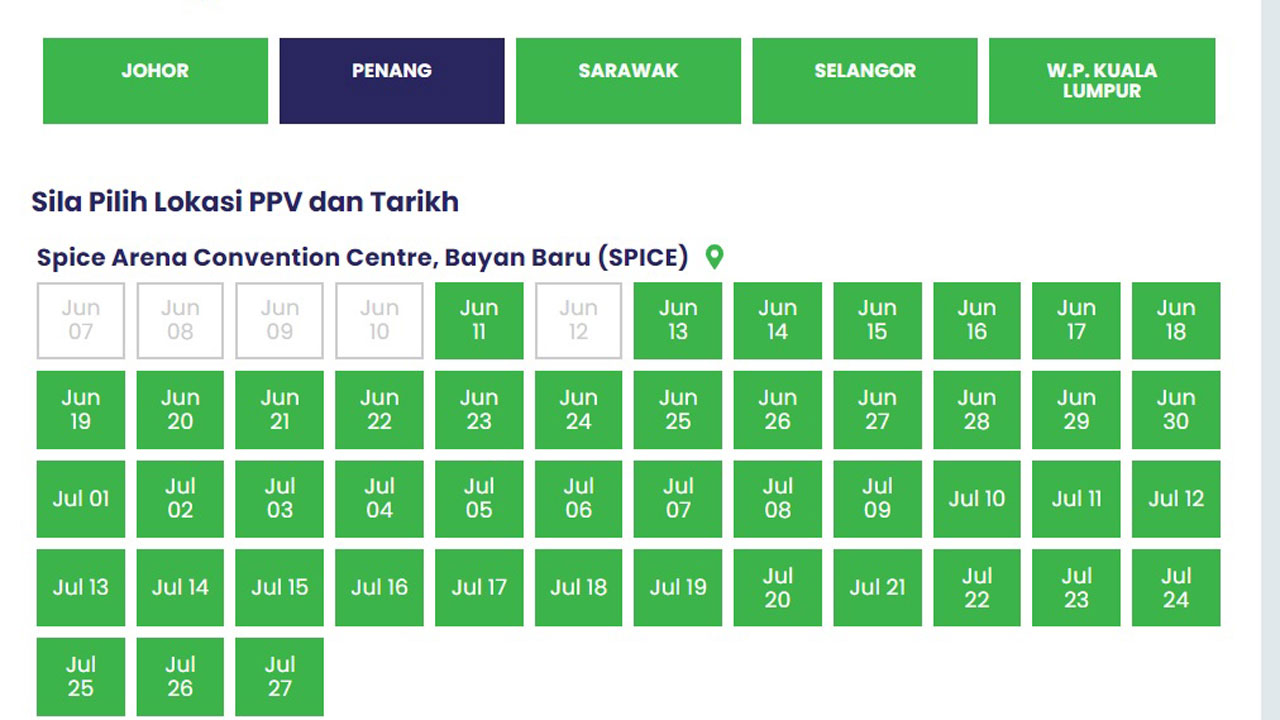Click the disabled Jun 07 date box
Screen dimensions: 1280x720
(81, 320)
